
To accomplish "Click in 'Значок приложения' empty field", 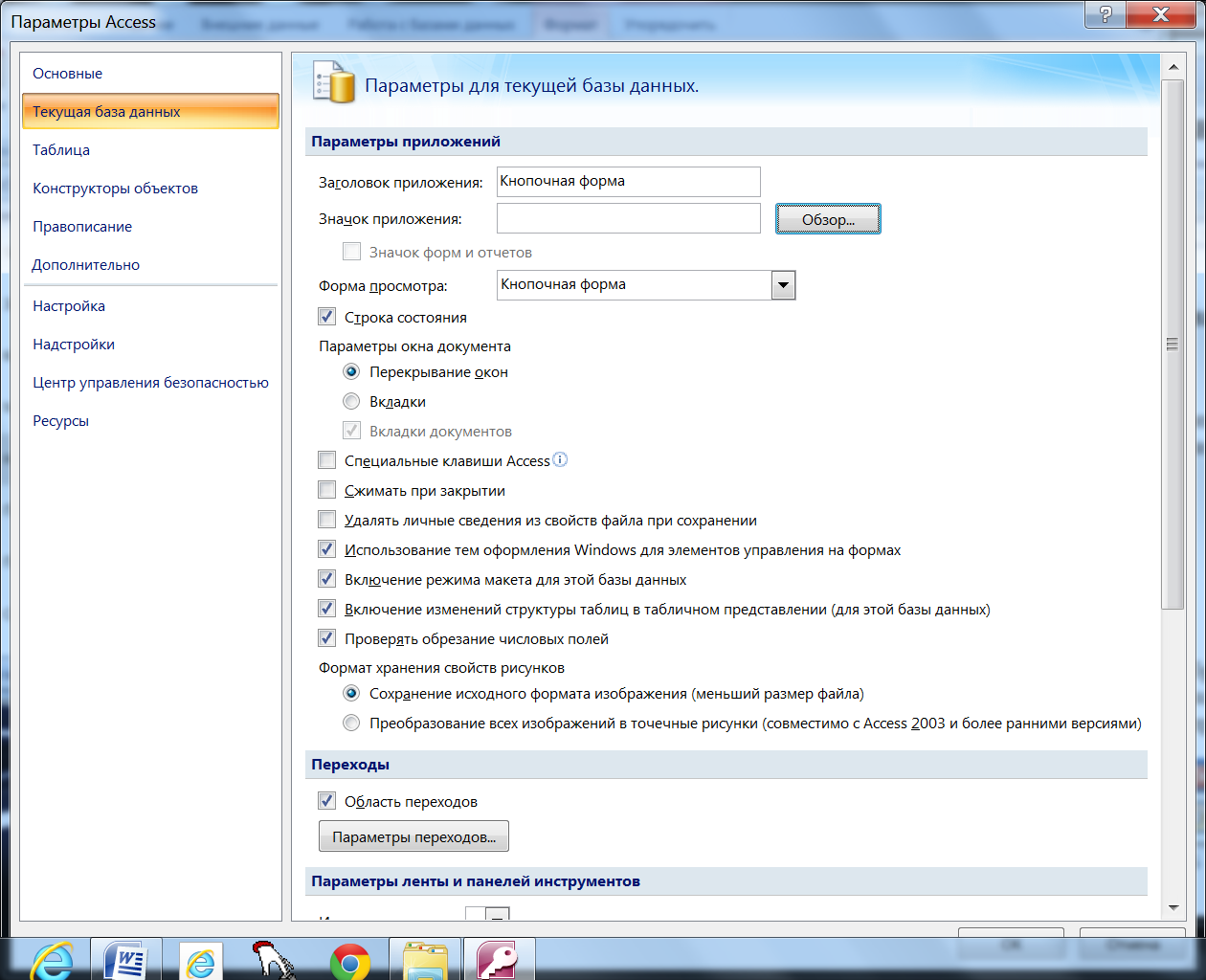I will [628, 218].
